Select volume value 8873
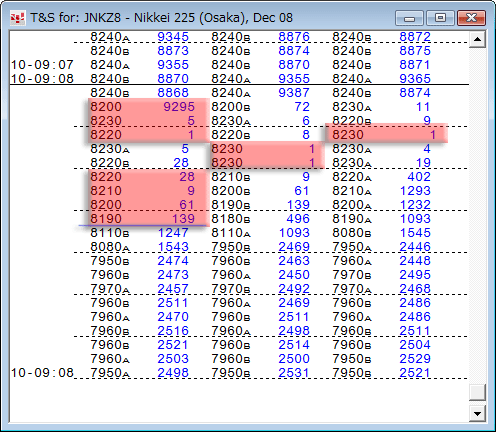 pos(173,51)
